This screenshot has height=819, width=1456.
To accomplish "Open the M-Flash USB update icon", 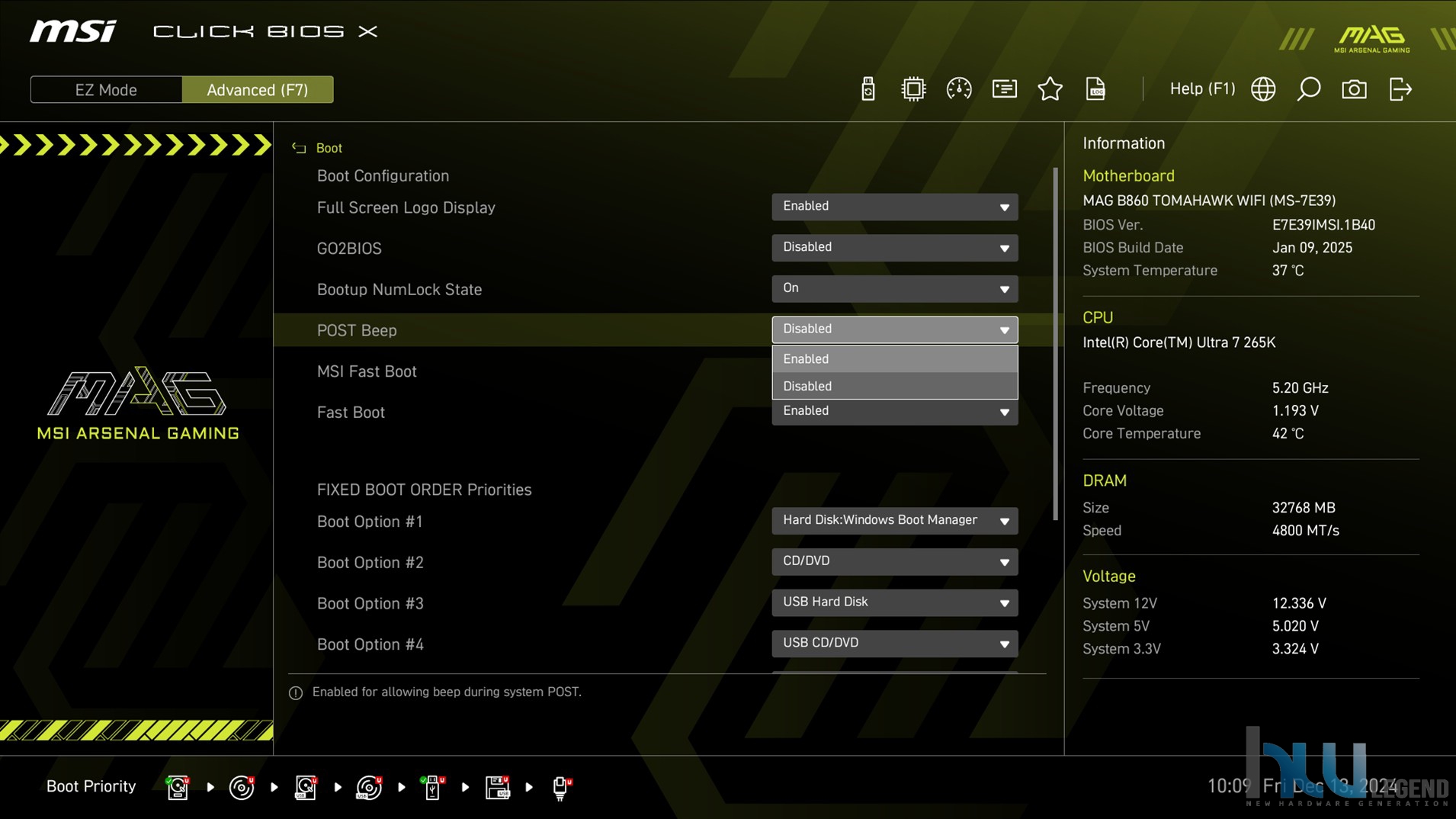I will click(x=868, y=89).
